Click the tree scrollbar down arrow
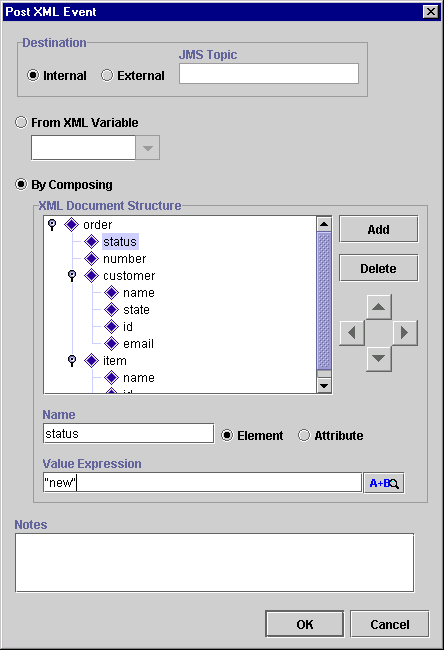Viewport: 444px width, 650px height. [324, 386]
